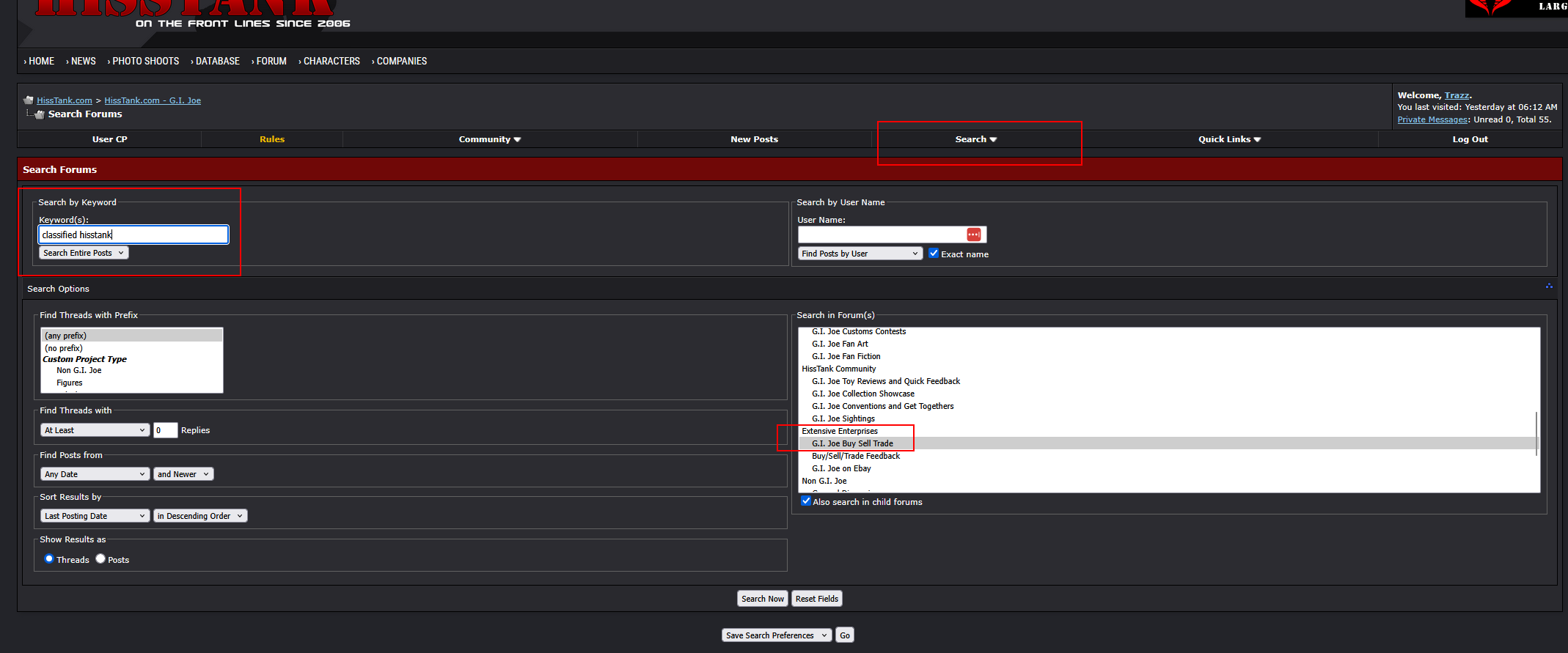Toggle the Exact name checkbox

[934, 253]
